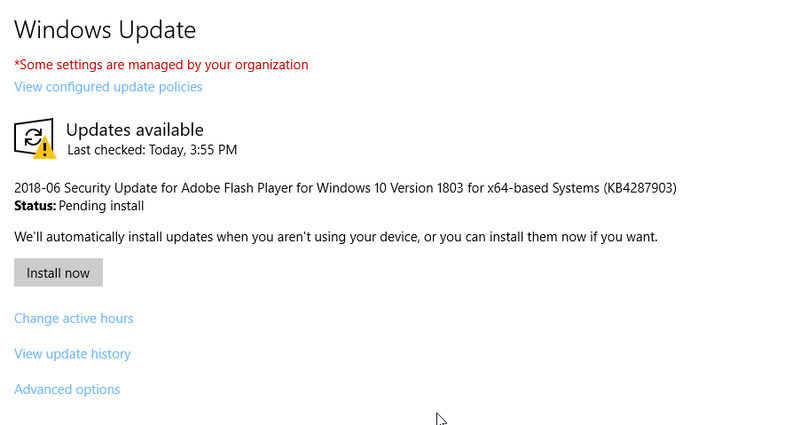This screenshot has width=800, height=425.
Task: Click the Windows Update page heading
Action: [x=105, y=30]
